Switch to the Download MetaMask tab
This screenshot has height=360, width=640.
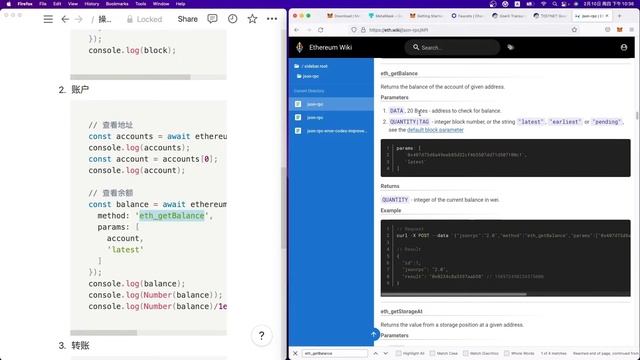(x=344, y=16)
